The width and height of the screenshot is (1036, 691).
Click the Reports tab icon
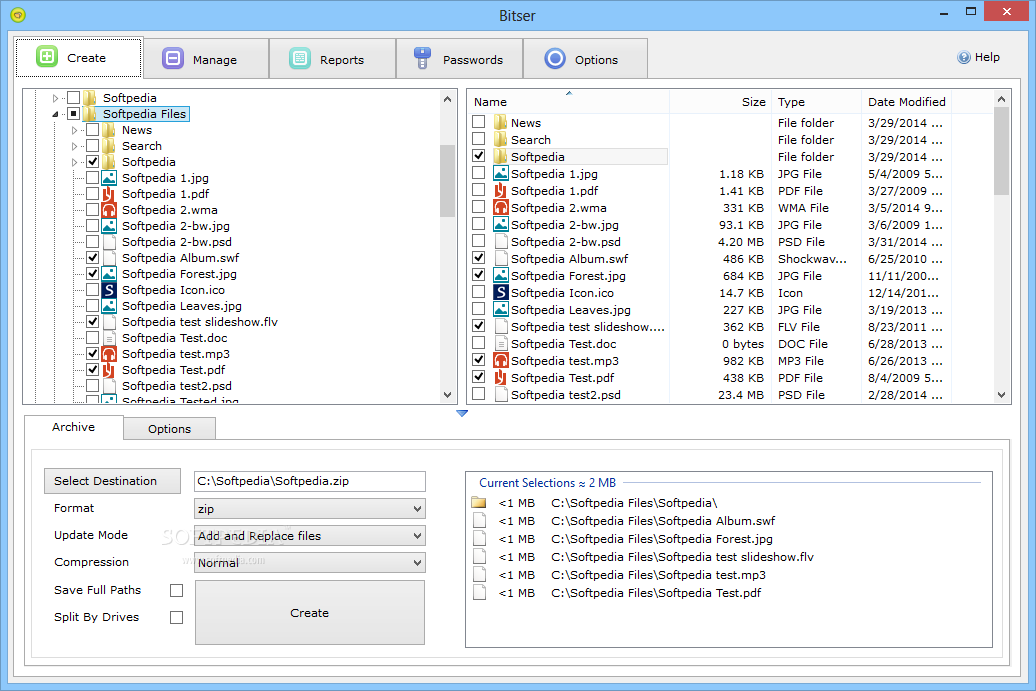[300, 58]
